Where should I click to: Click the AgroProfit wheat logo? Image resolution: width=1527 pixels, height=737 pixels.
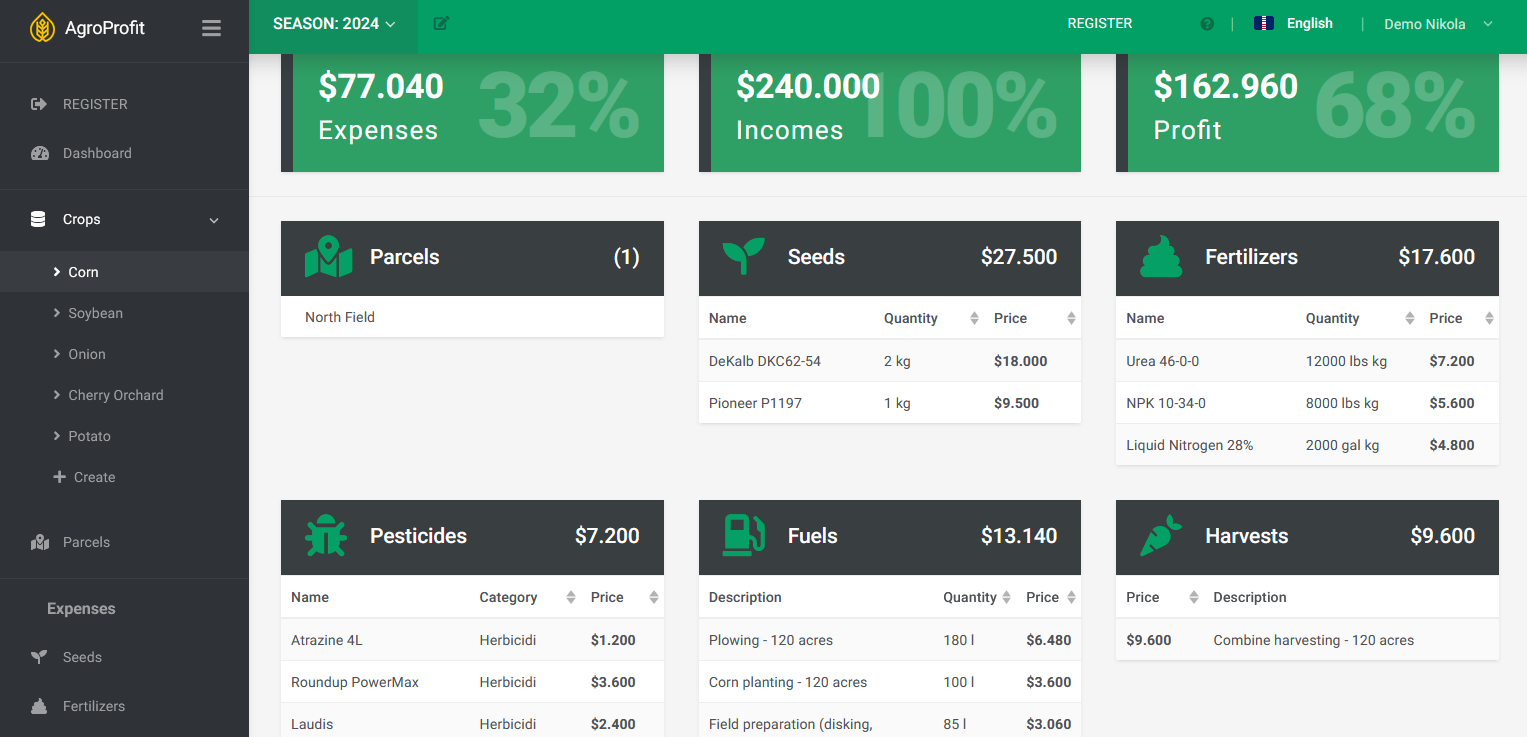42,28
